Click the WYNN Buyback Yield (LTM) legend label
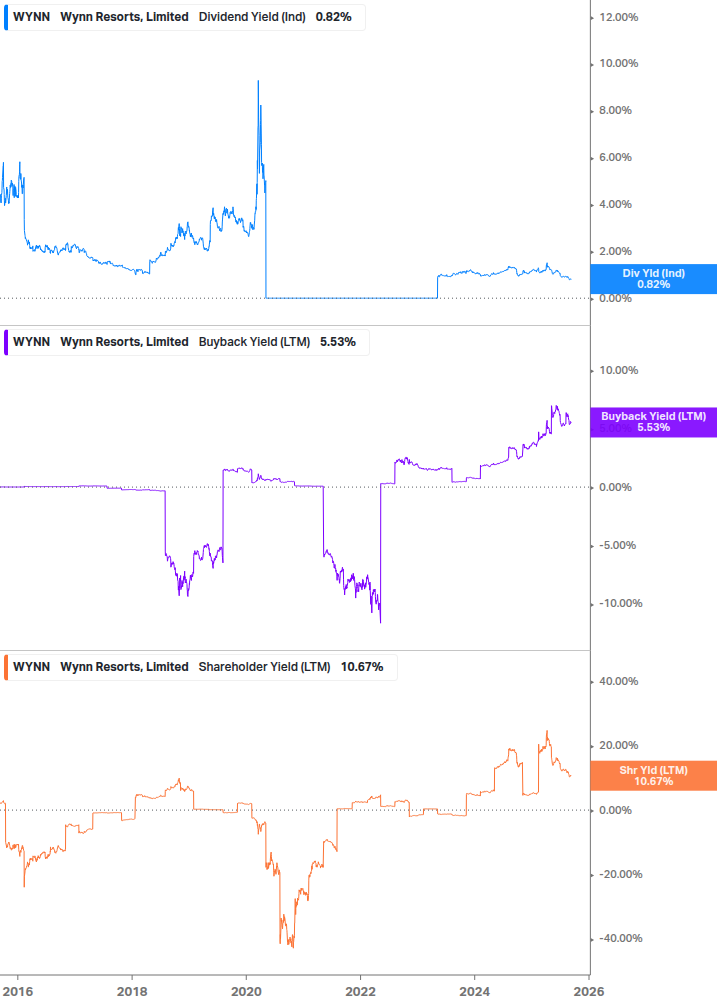This screenshot has height=1005, width=717. pos(186,342)
